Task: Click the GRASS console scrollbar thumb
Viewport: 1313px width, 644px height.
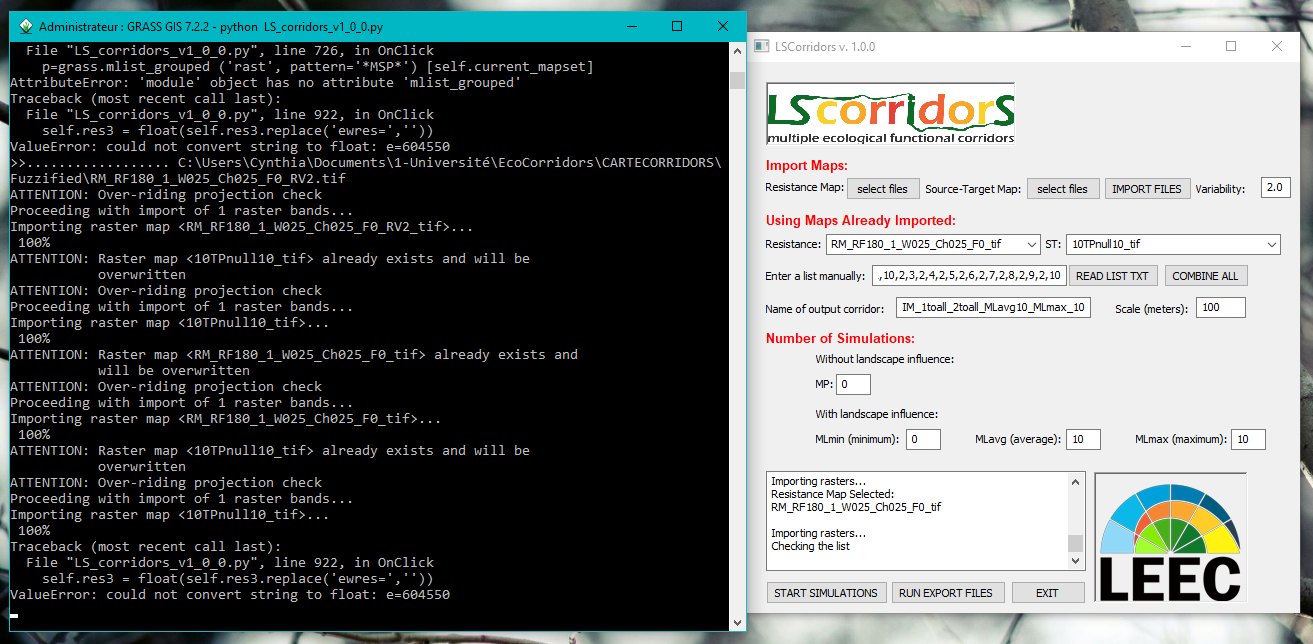Action: [x=738, y=80]
